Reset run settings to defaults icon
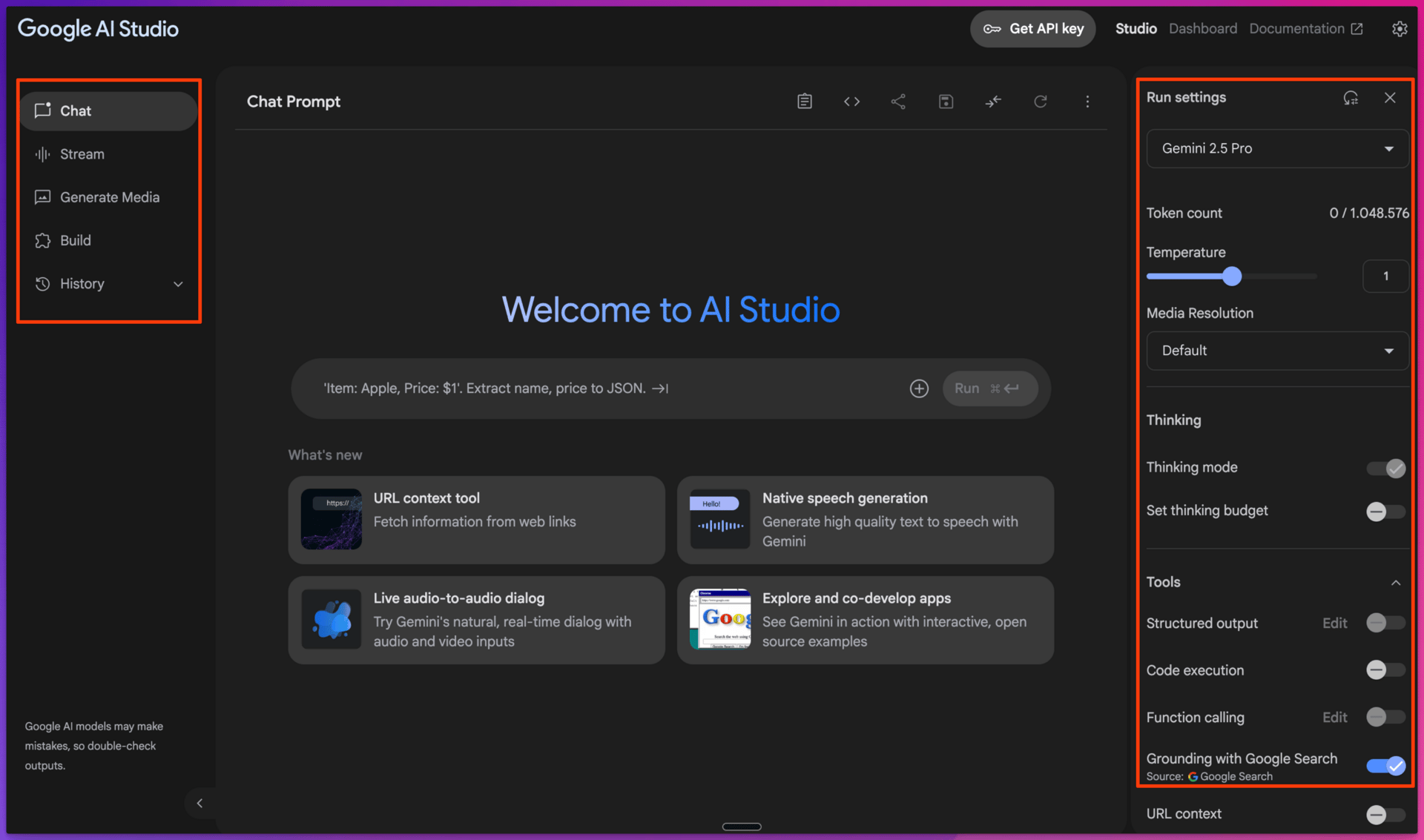 click(x=1351, y=98)
